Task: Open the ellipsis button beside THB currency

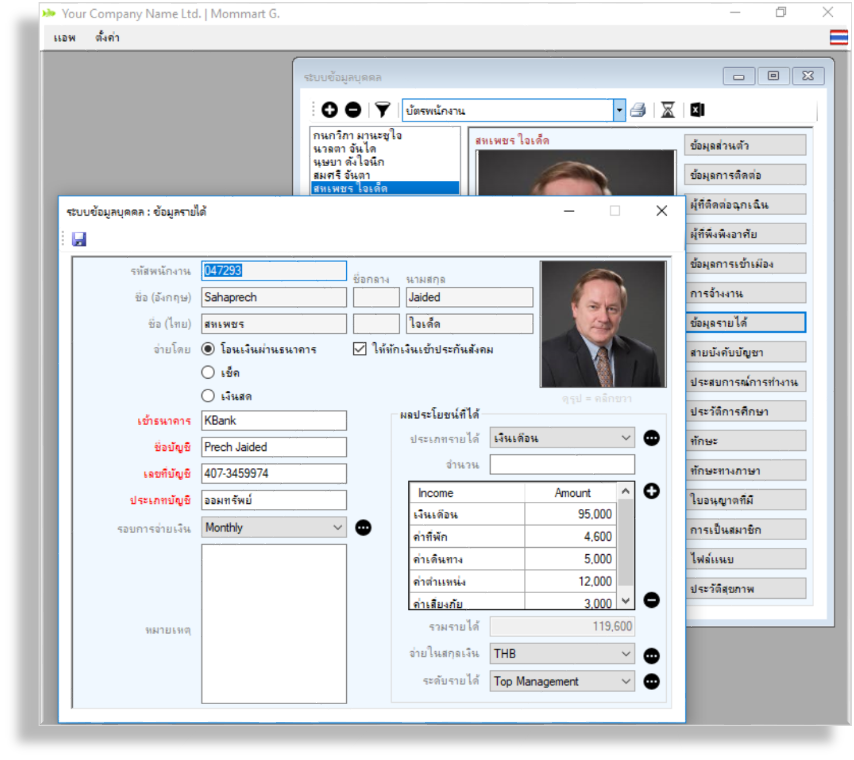Action: [651, 655]
